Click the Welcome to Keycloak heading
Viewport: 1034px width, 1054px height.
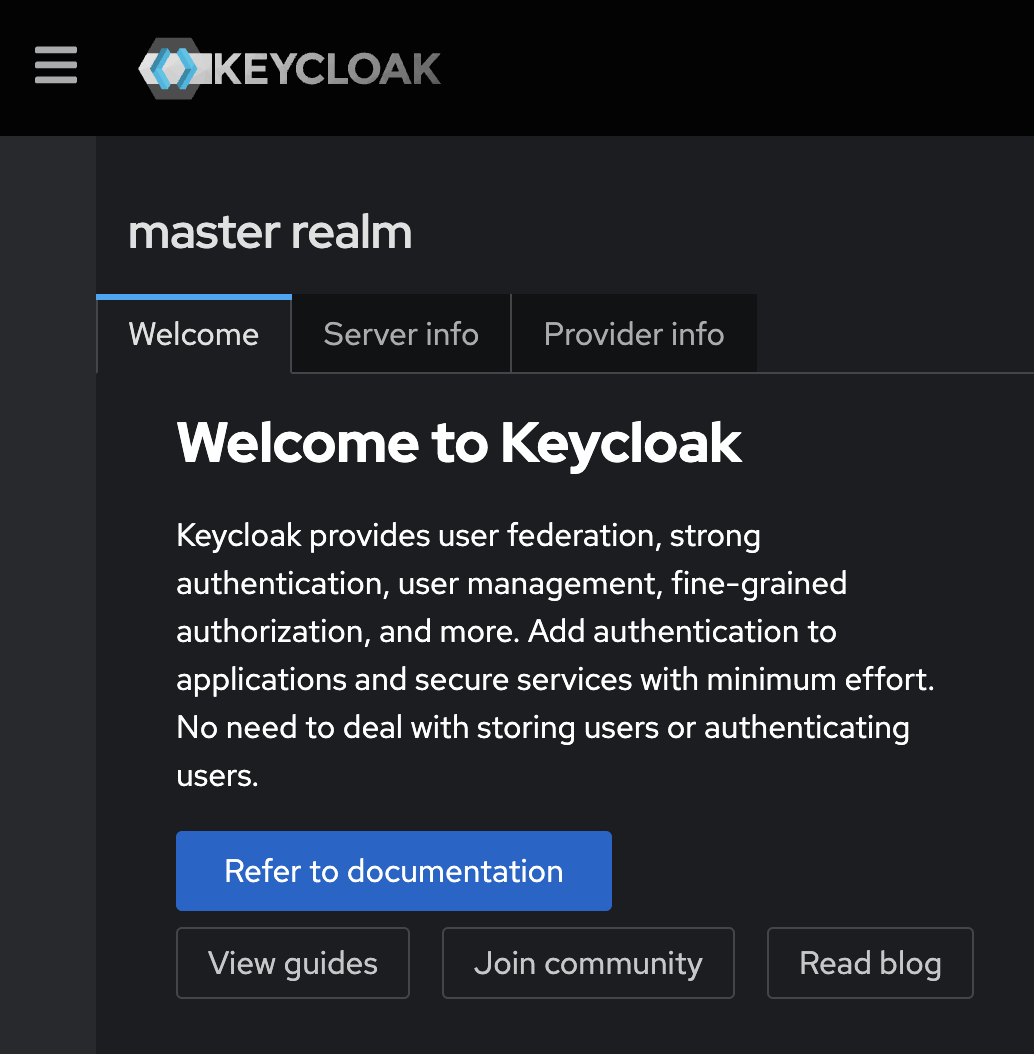coord(458,443)
